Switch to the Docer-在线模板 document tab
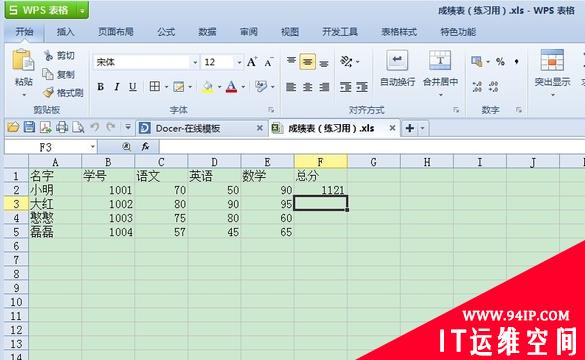The image size is (585, 360). [x=201, y=128]
